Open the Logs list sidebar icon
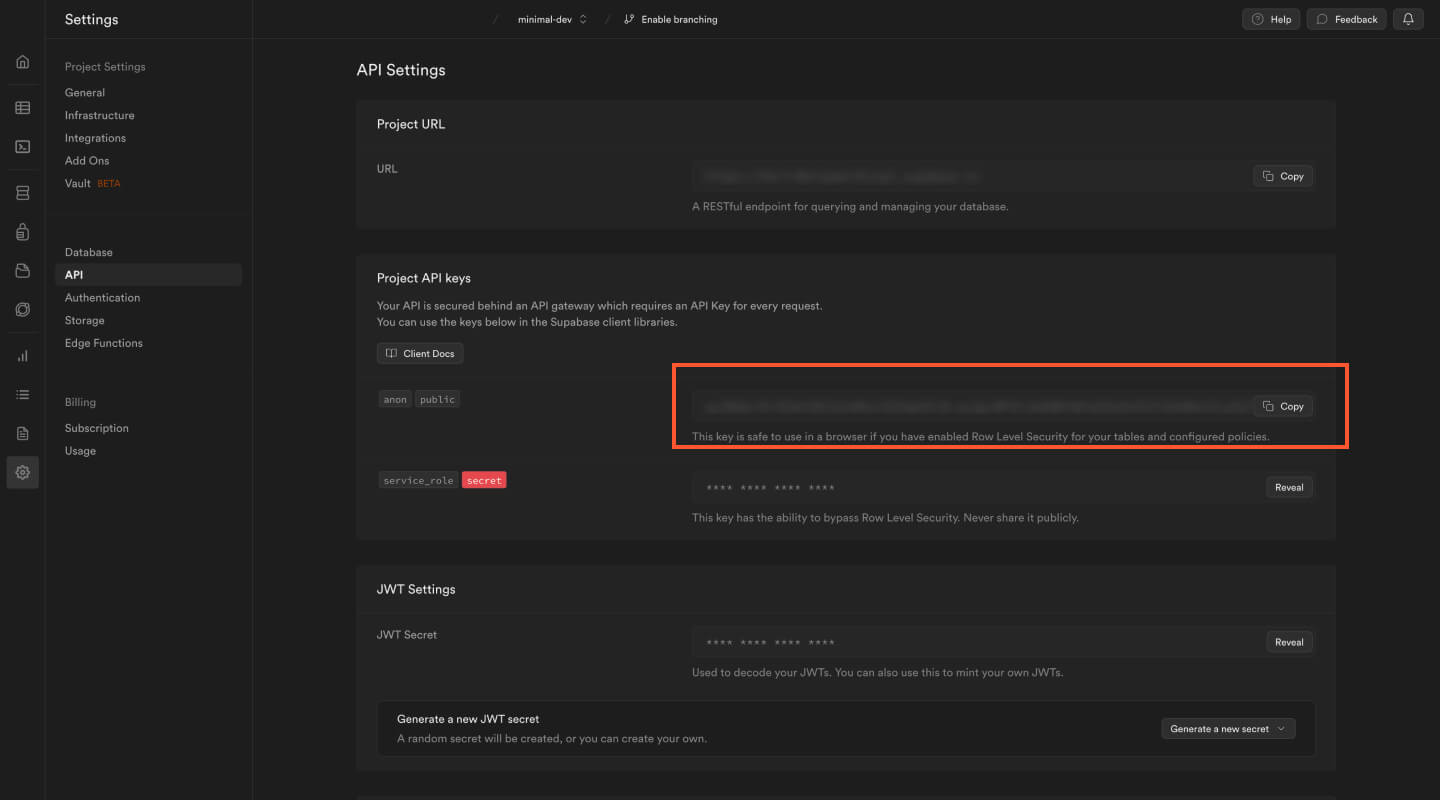Viewport: 1440px width, 800px height. click(x=22, y=395)
